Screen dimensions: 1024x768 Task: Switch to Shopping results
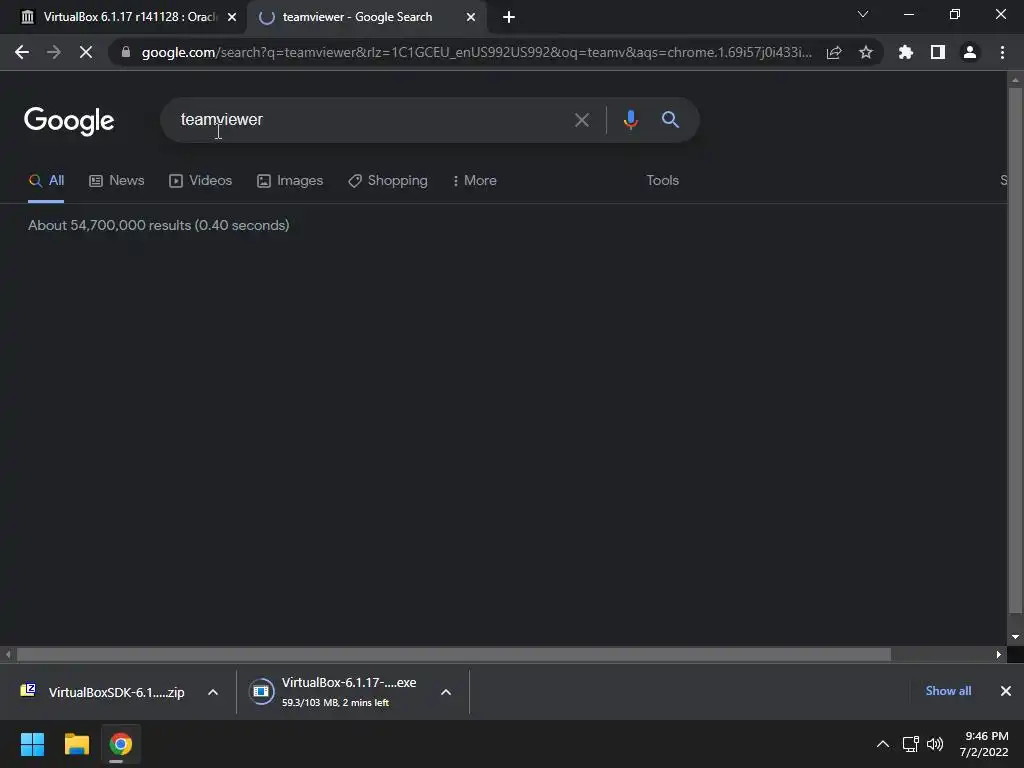coord(388,181)
